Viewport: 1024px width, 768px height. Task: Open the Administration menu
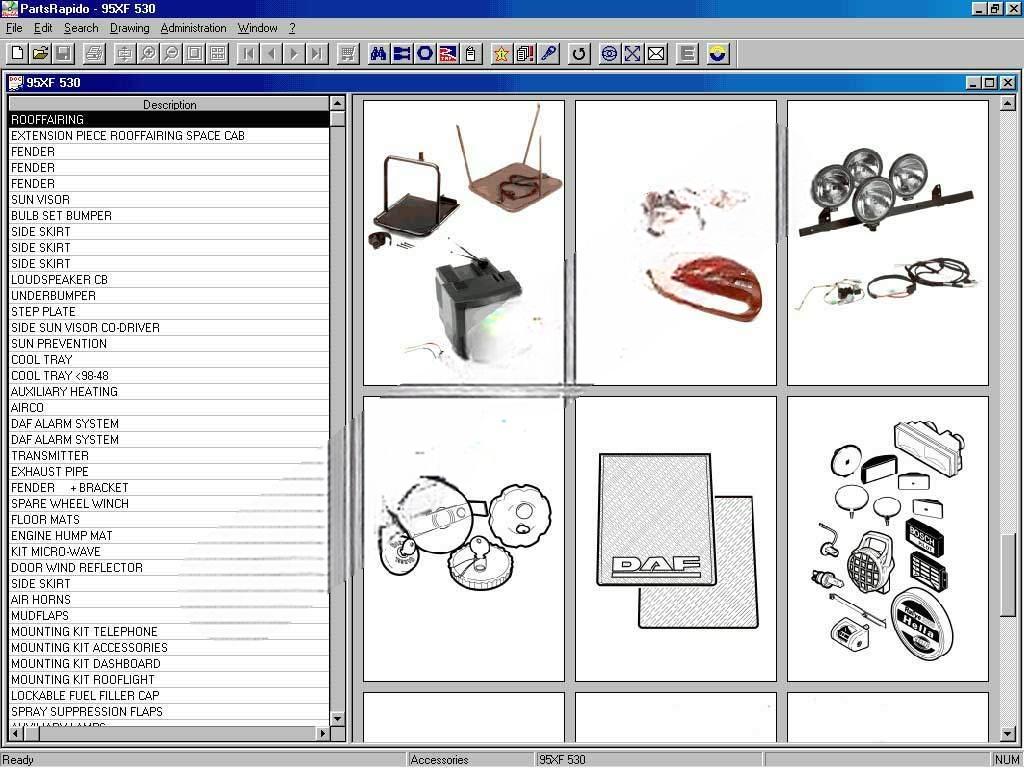(x=193, y=28)
